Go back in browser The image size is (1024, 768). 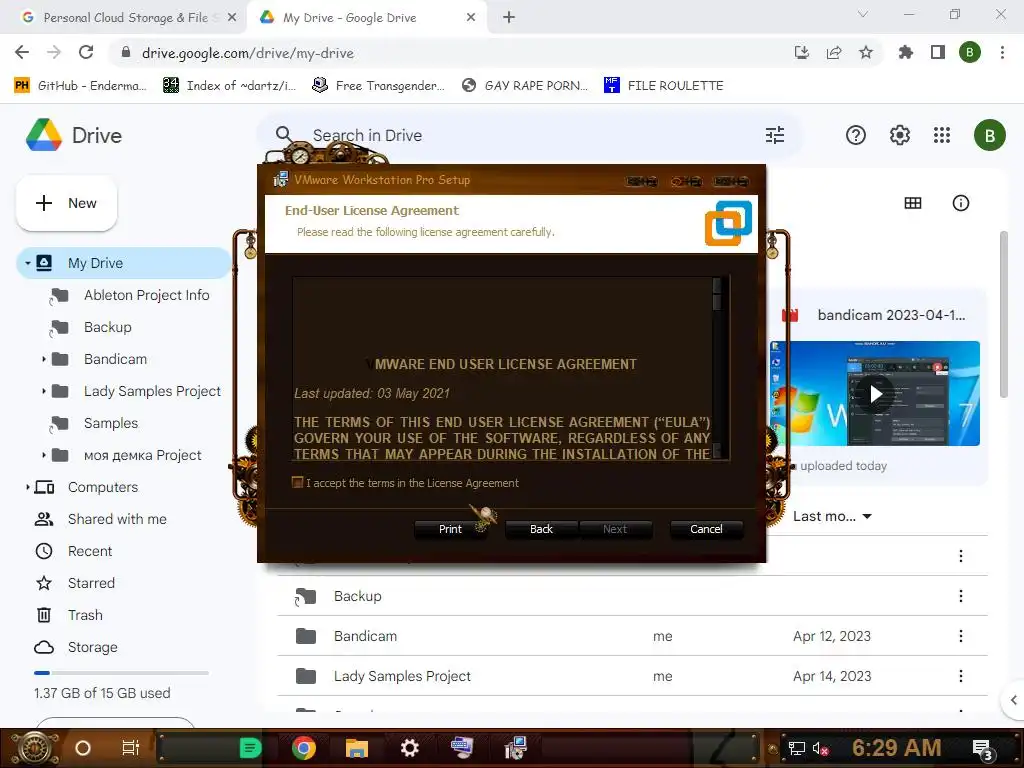click(22, 52)
